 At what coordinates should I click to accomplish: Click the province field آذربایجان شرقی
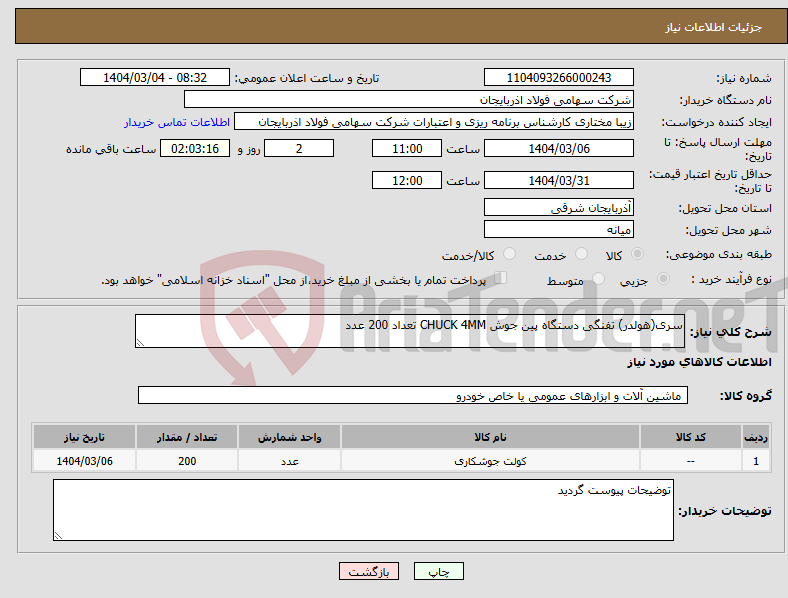[559, 207]
